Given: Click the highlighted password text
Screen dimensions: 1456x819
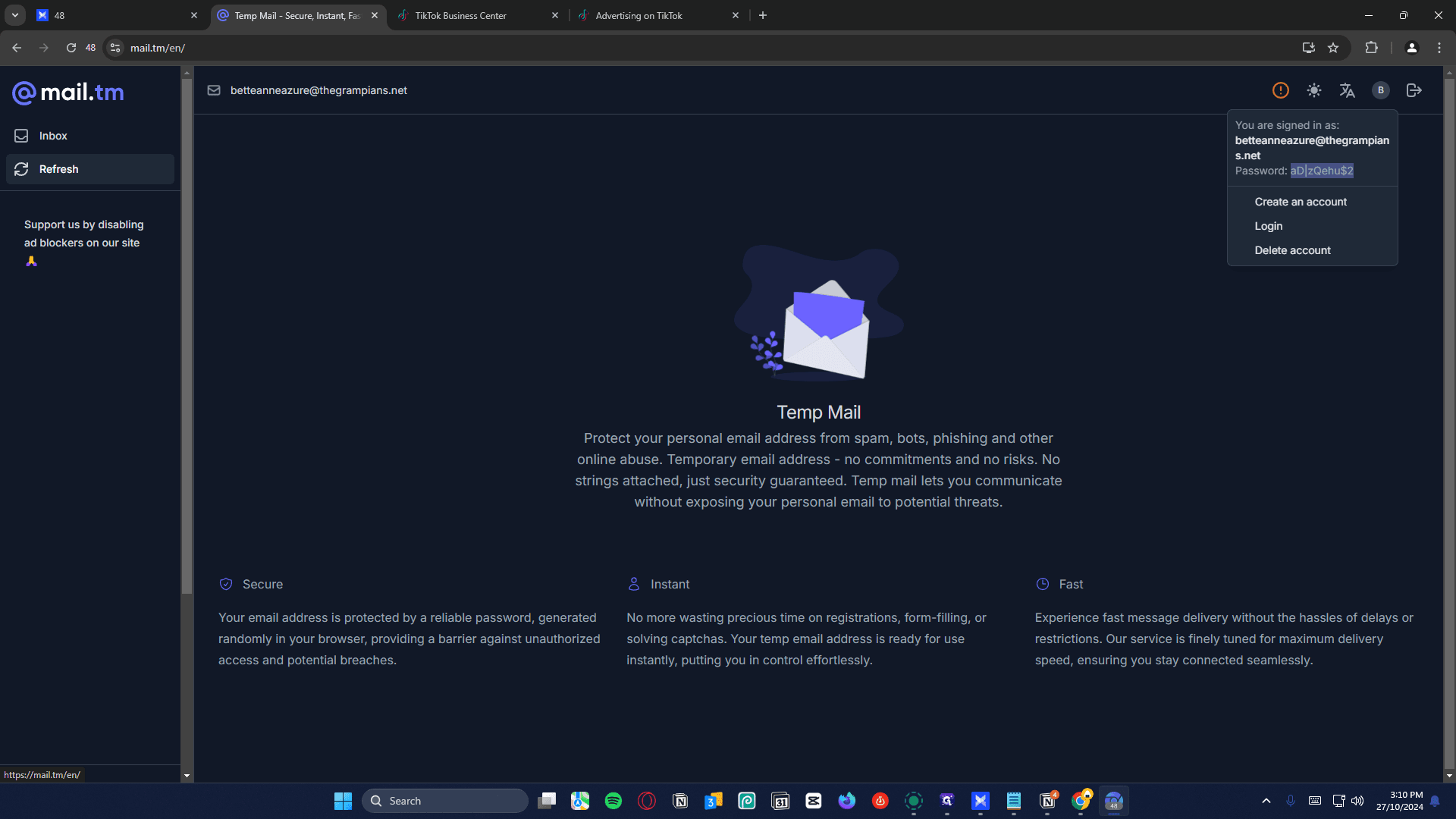Looking at the screenshot, I should click(1322, 171).
